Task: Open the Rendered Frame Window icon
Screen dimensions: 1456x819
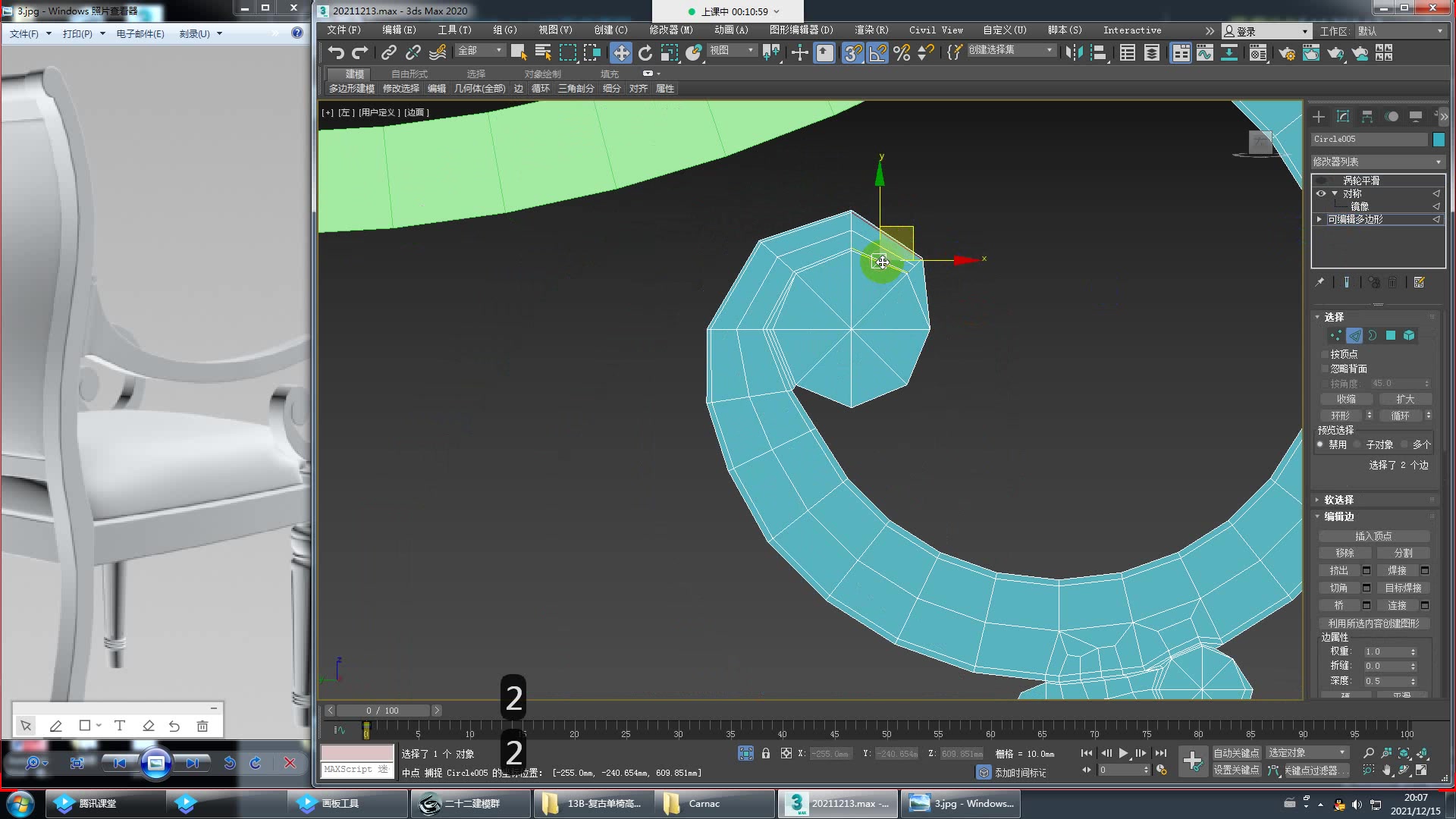Action: point(1311,52)
